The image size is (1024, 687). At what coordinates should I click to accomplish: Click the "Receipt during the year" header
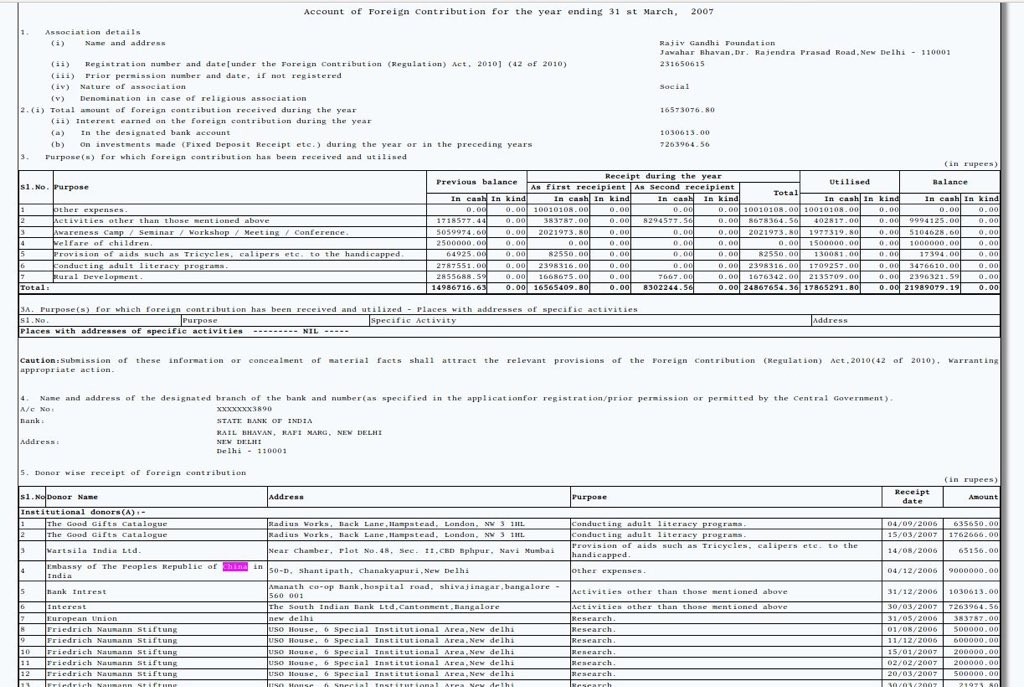point(663,176)
